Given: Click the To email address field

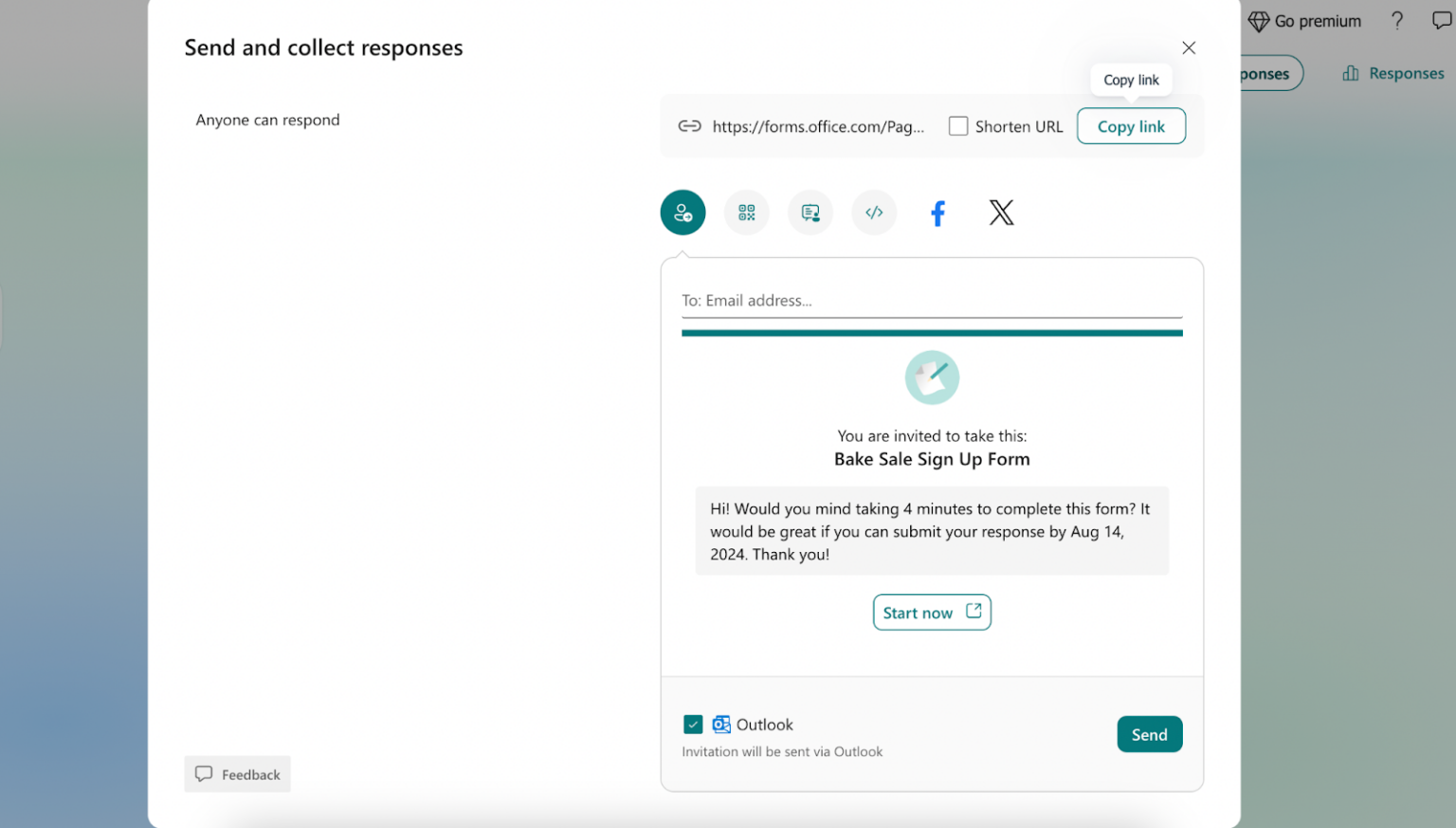Looking at the screenshot, I should point(932,300).
